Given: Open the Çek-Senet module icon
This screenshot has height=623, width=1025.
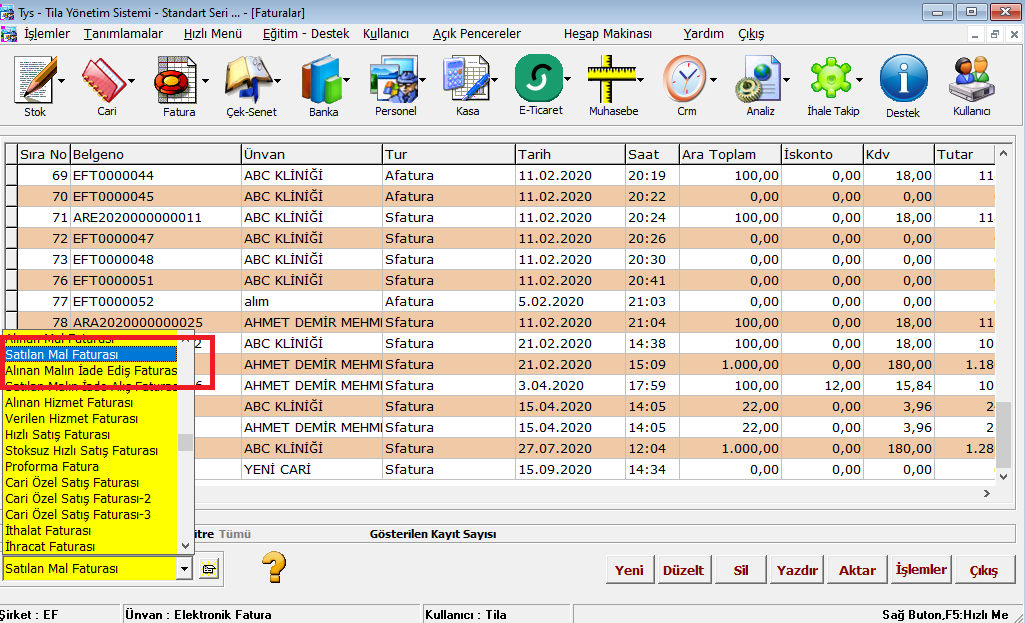Looking at the screenshot, I should pos(250,83).
